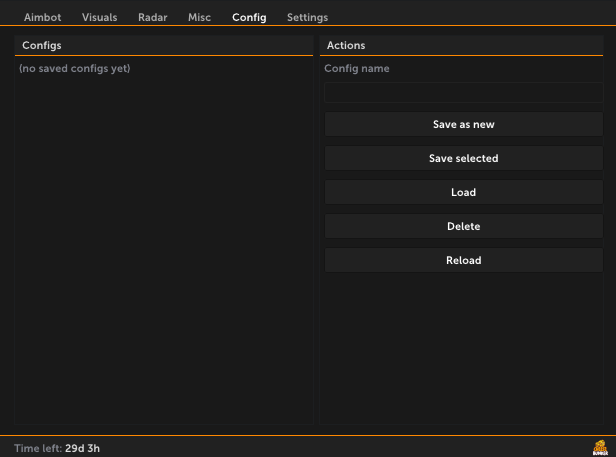This screenshot has height=457, width=616.
Task: Select the Misc tab
Action: tap(199, 17)
